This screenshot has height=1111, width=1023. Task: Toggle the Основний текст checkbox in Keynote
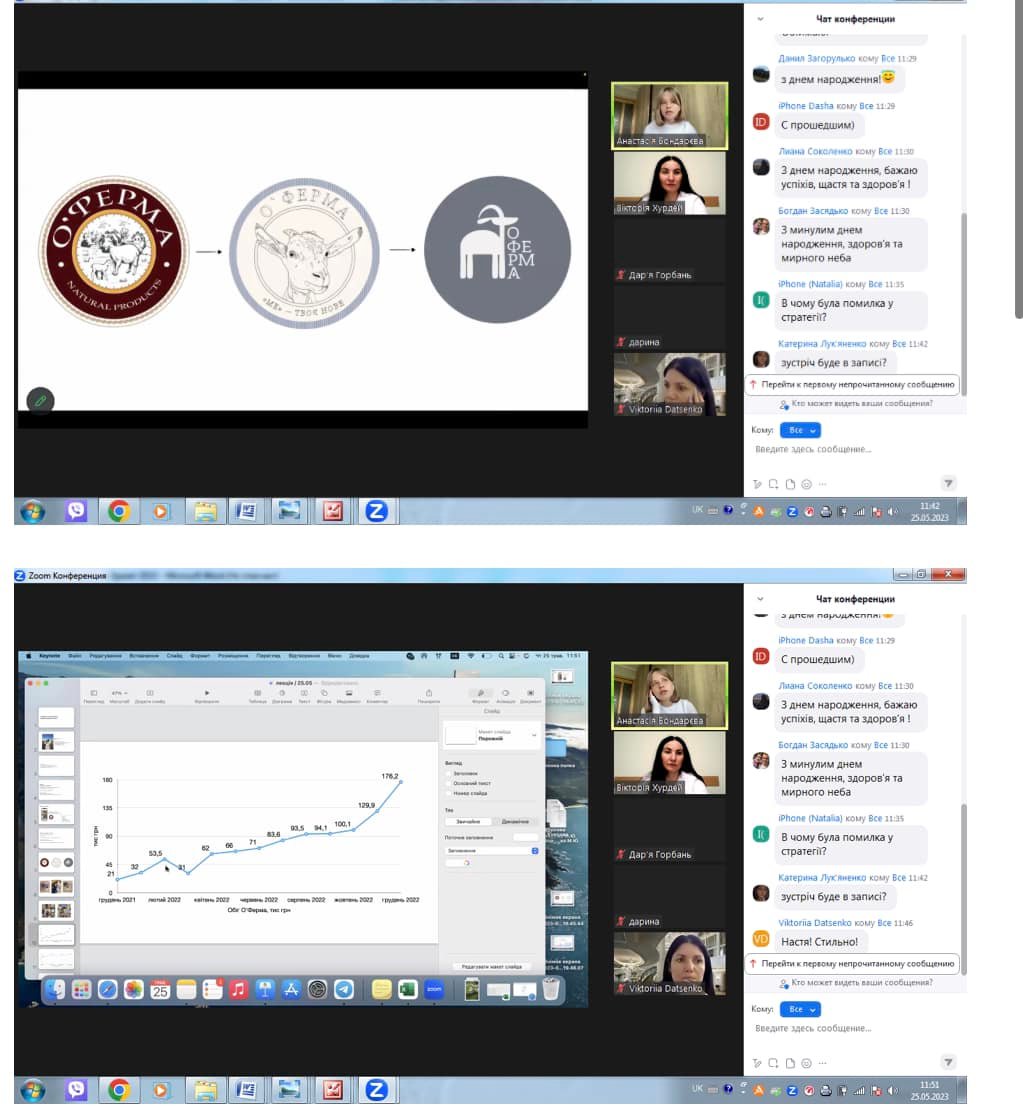click(x=449, y=783)
